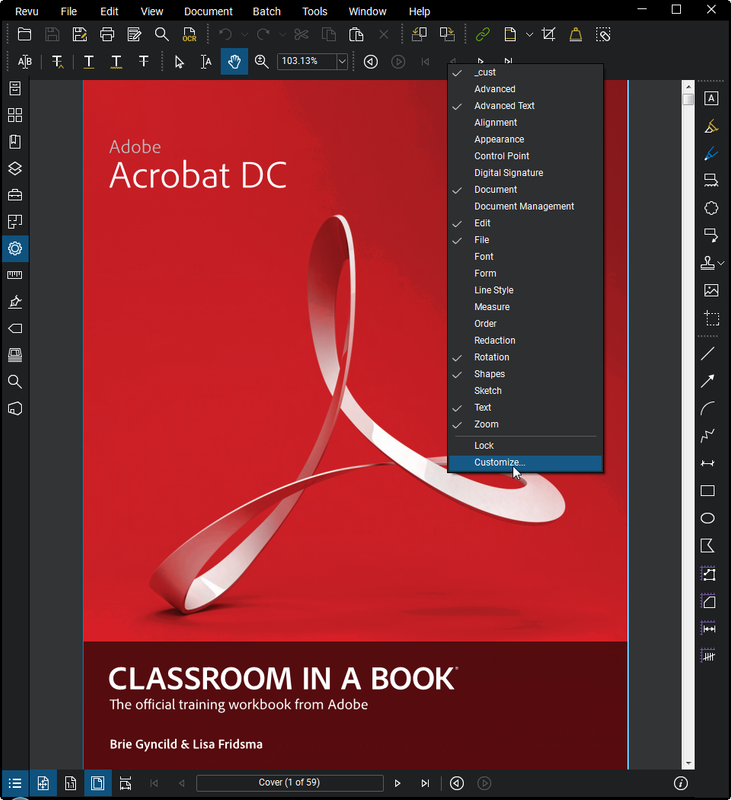Enable the Measure toolbar entry
Viewport: 731px width, 800px height.
[525, 307]
